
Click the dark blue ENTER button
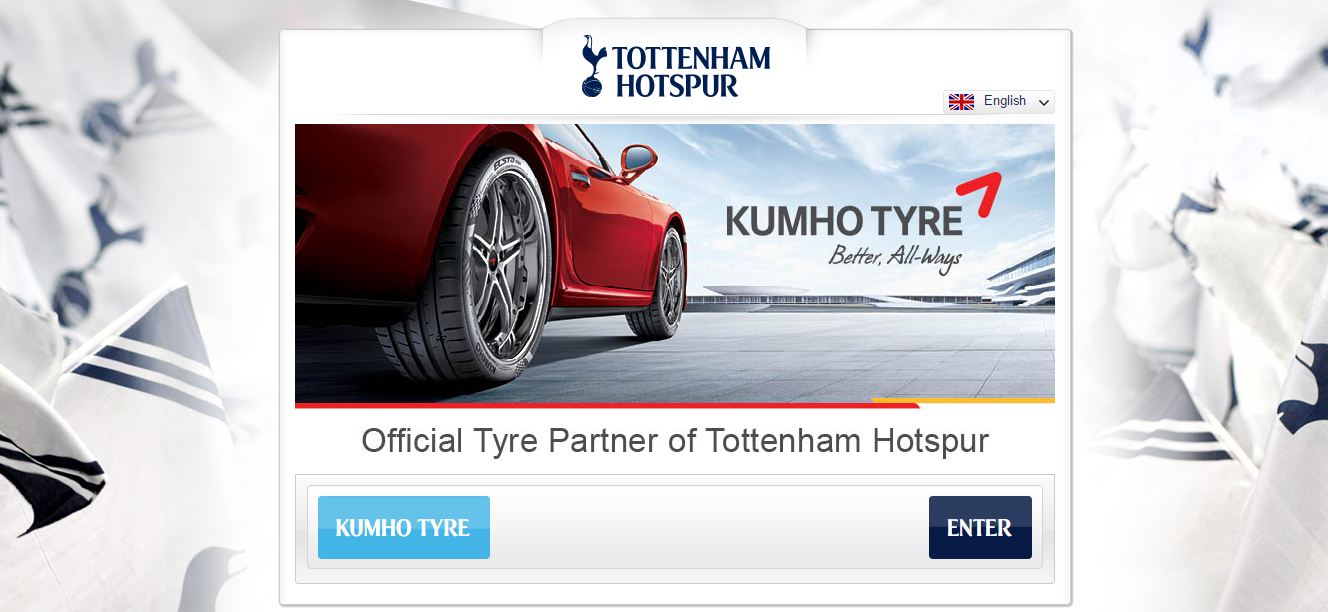[x=980, y=527]
